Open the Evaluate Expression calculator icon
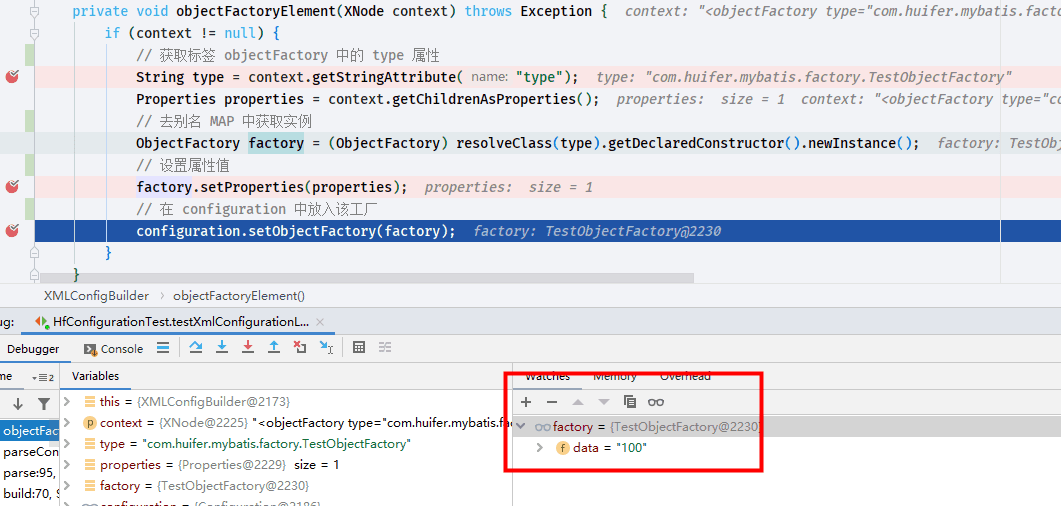1061x506 pixels. pos(359,347)
